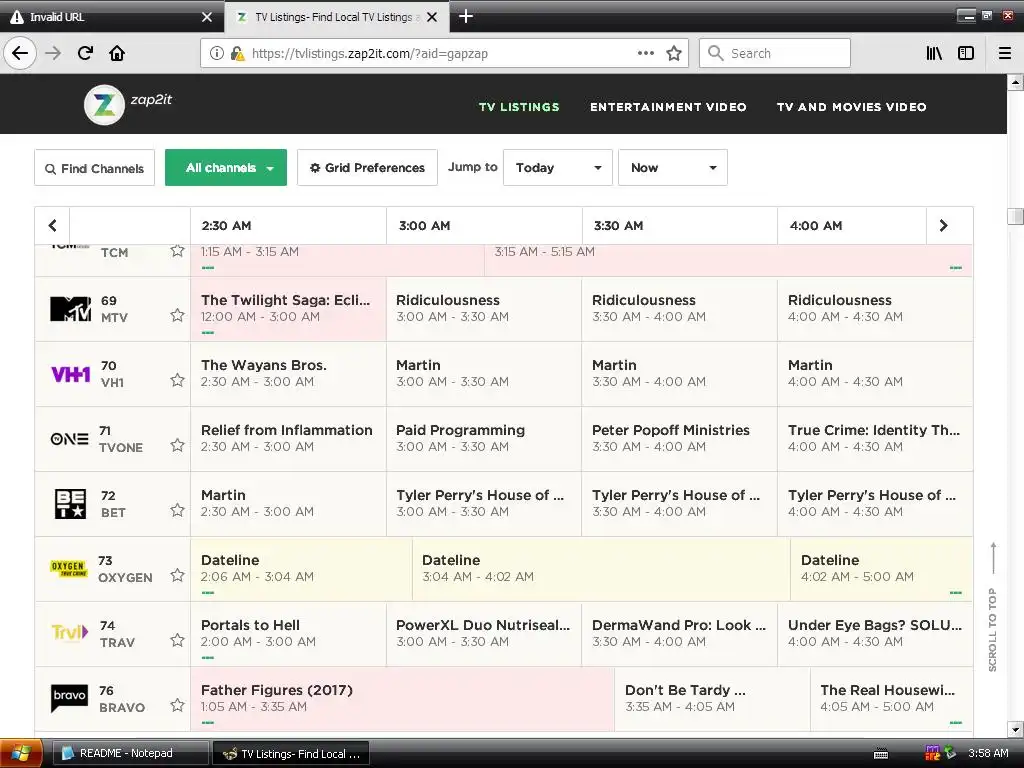Favorite the TCM channel star

[x=177, y=251]
